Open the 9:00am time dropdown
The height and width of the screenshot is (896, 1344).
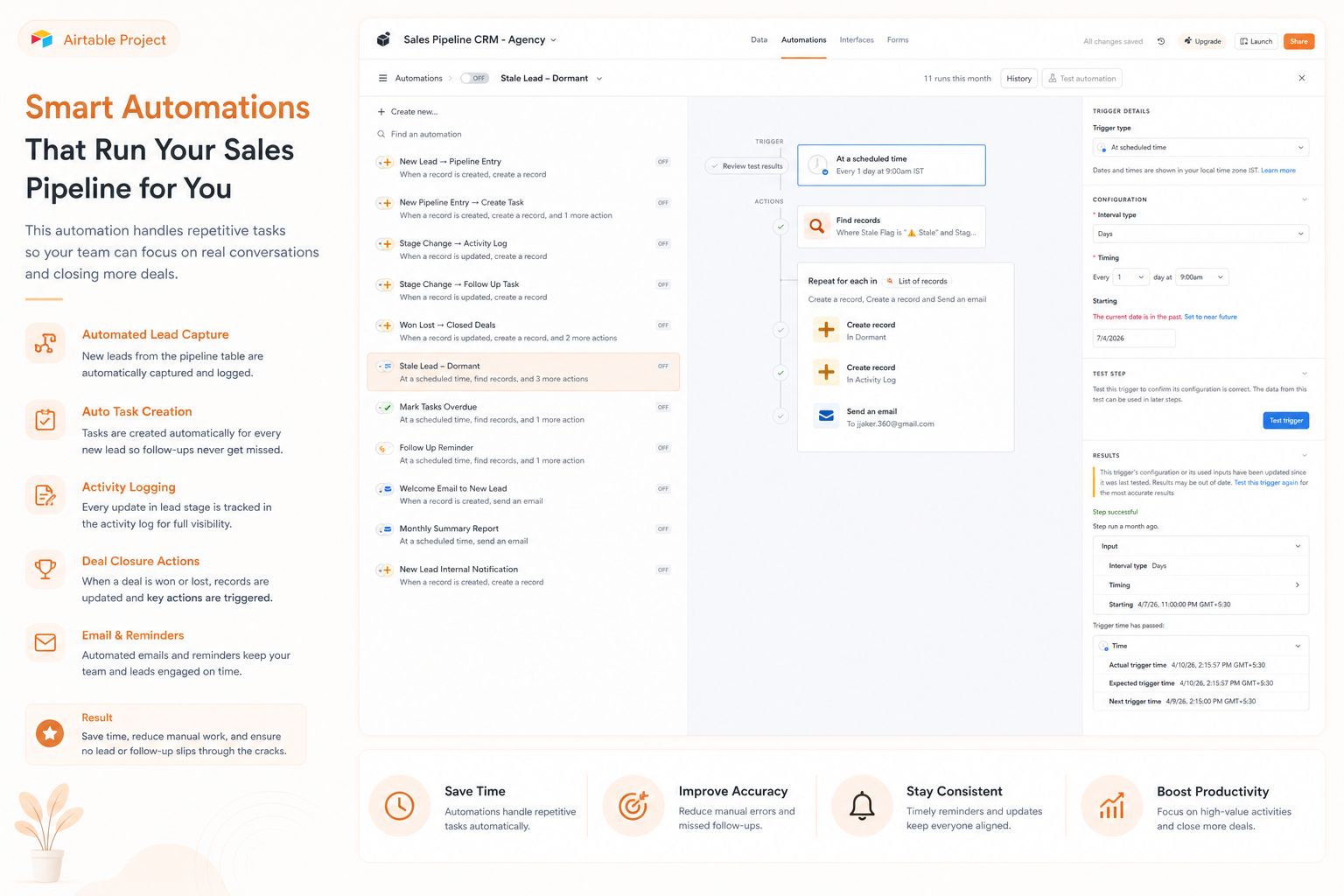[x=1202, y=277]
